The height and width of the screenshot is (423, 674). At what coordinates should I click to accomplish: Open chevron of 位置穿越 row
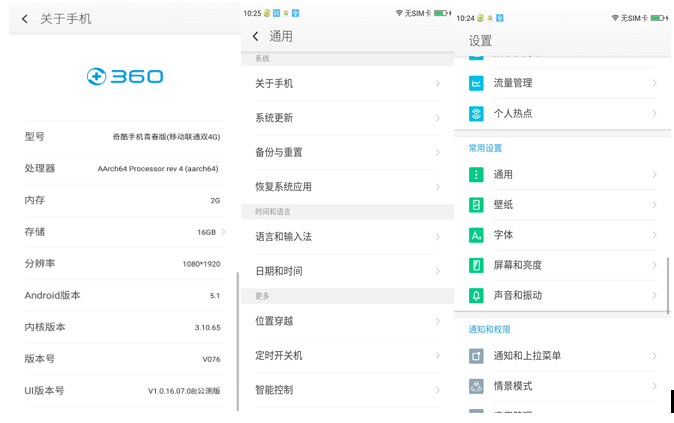(x=438, y=321)
